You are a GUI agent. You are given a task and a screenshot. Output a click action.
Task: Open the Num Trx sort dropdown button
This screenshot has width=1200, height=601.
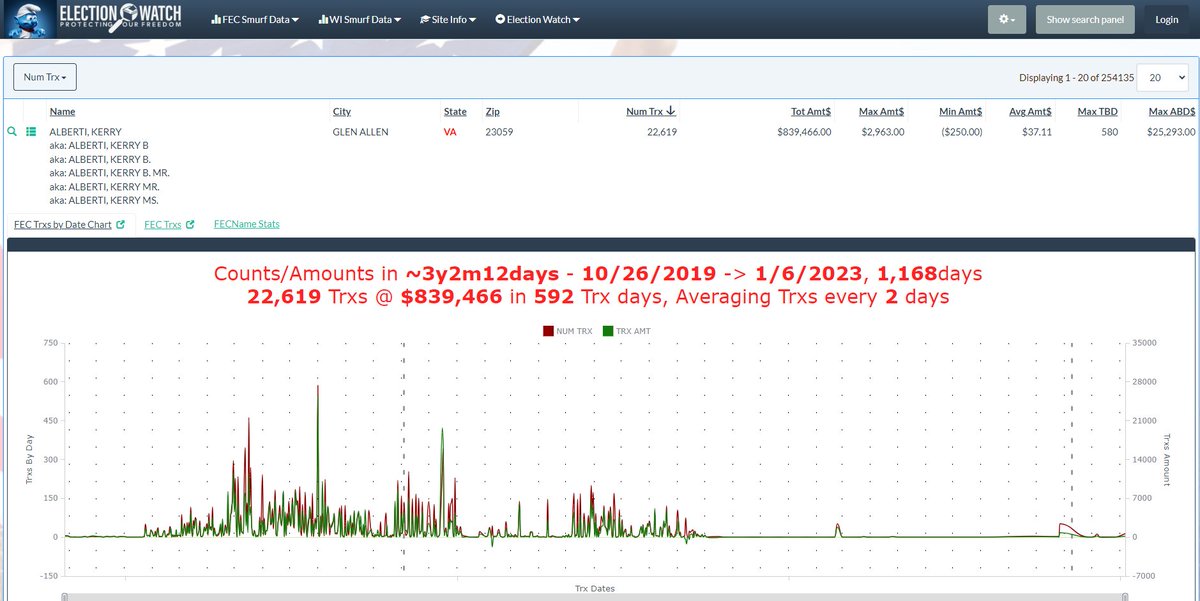[x=45, y=77]
